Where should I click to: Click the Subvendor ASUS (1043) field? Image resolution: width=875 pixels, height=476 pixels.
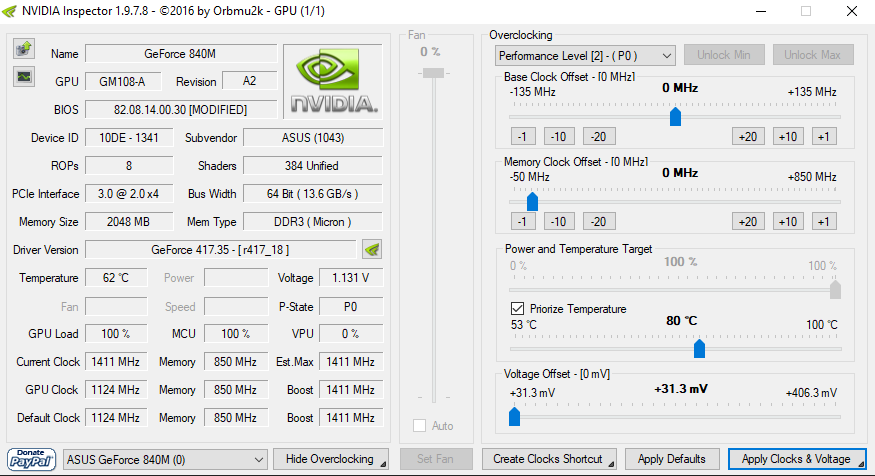(x=313, y=138)
